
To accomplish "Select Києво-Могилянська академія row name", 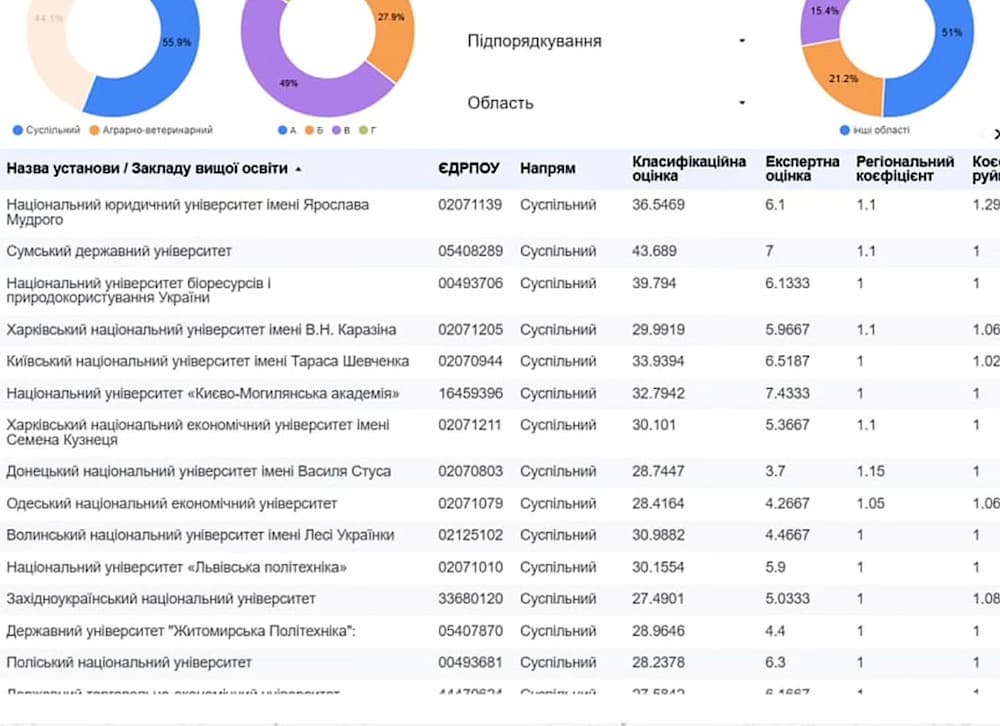I will point(203,394).
